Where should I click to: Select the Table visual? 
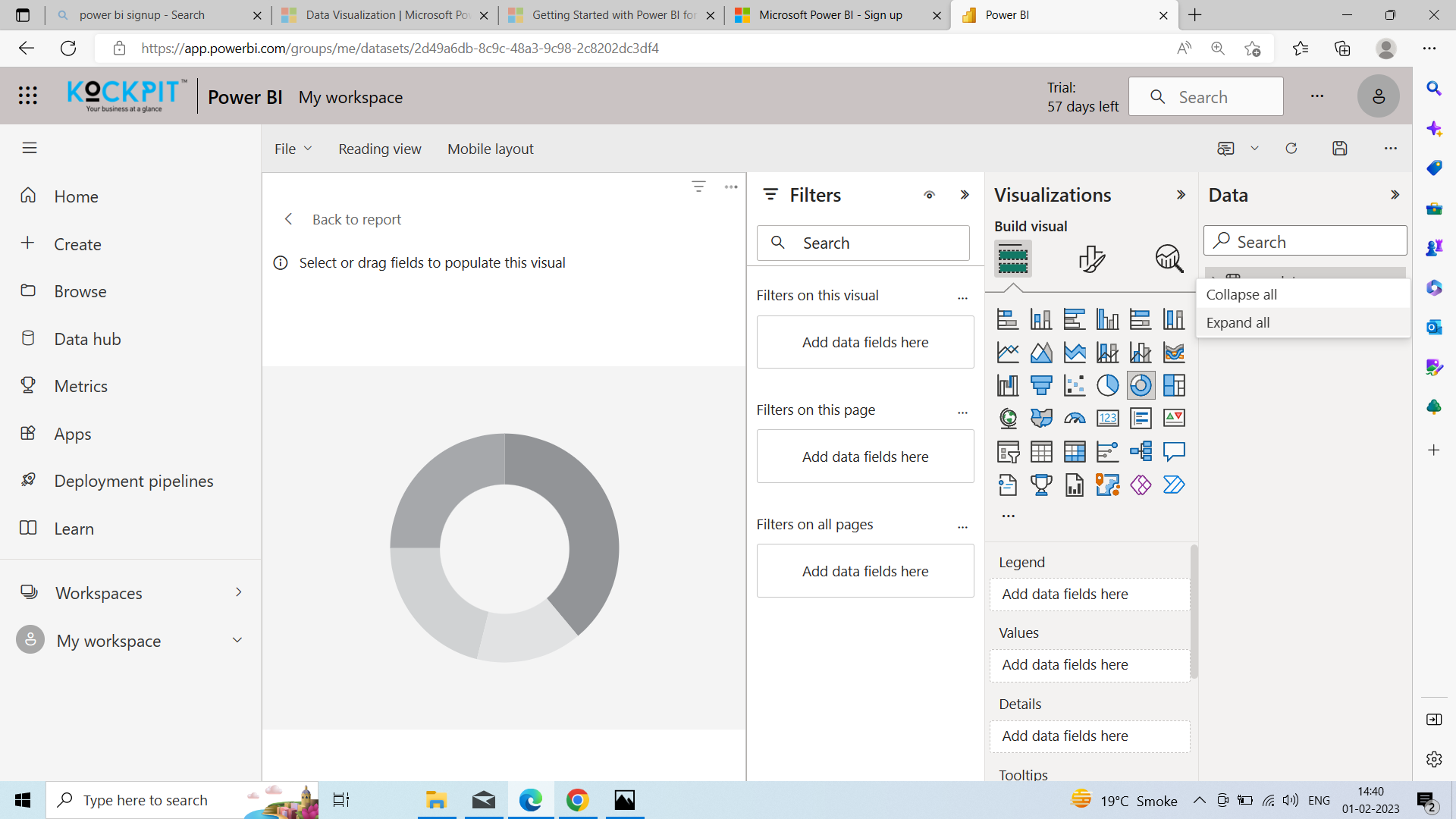pos(1041,452)
